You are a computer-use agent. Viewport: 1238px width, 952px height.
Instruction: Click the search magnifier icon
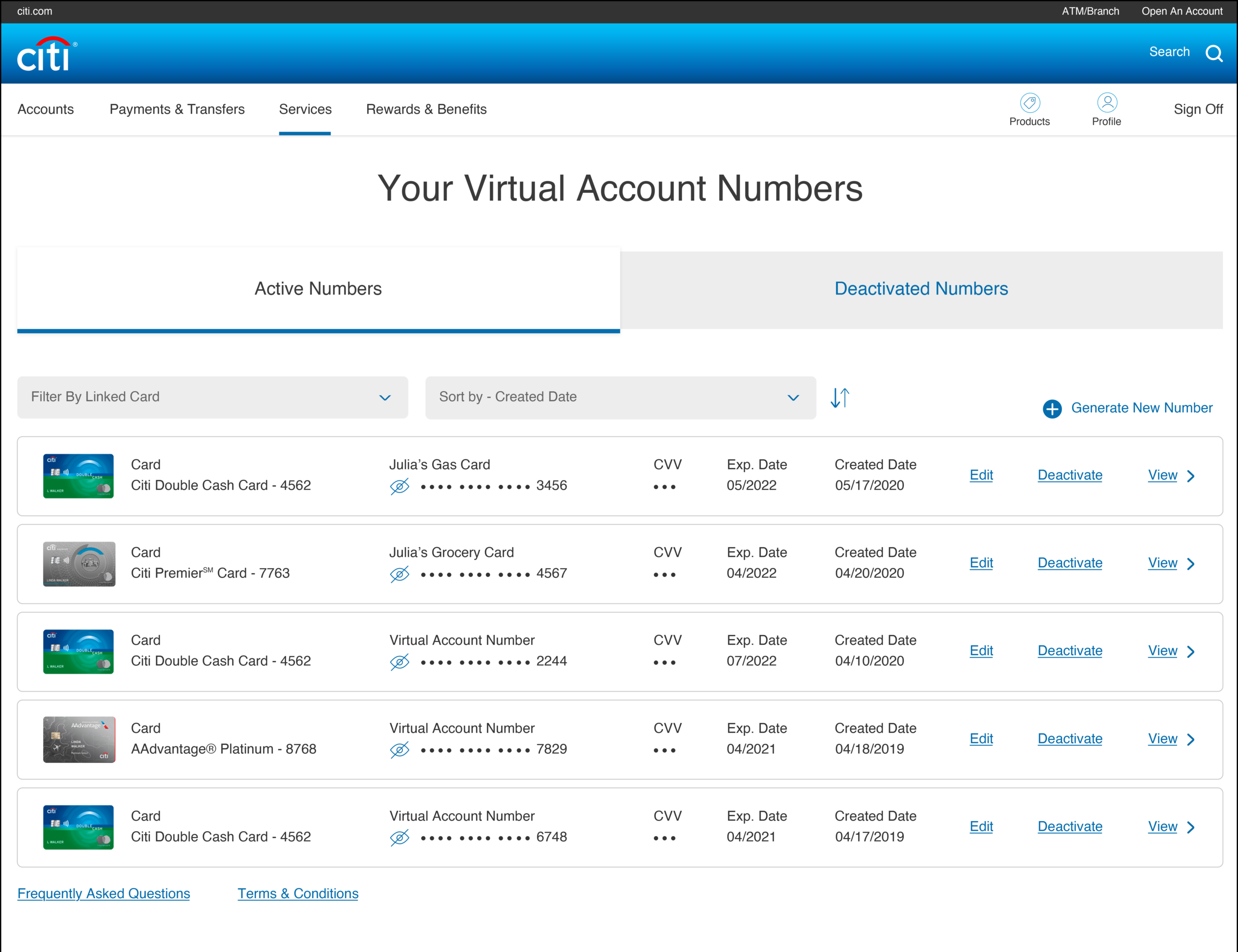click(1213, 53)
